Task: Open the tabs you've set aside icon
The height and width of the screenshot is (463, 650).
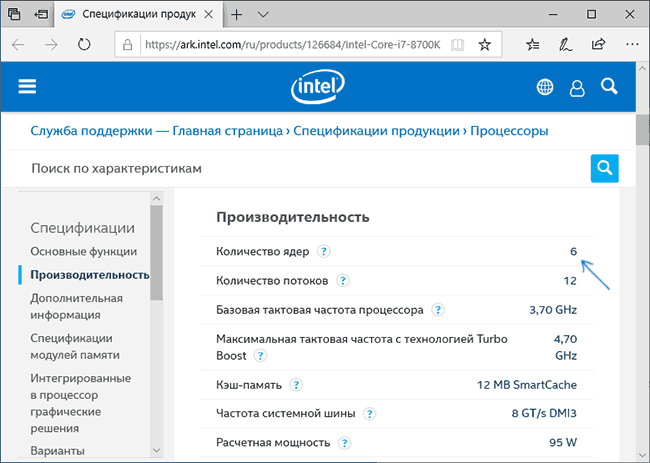Action: click(x=14, y=14)
